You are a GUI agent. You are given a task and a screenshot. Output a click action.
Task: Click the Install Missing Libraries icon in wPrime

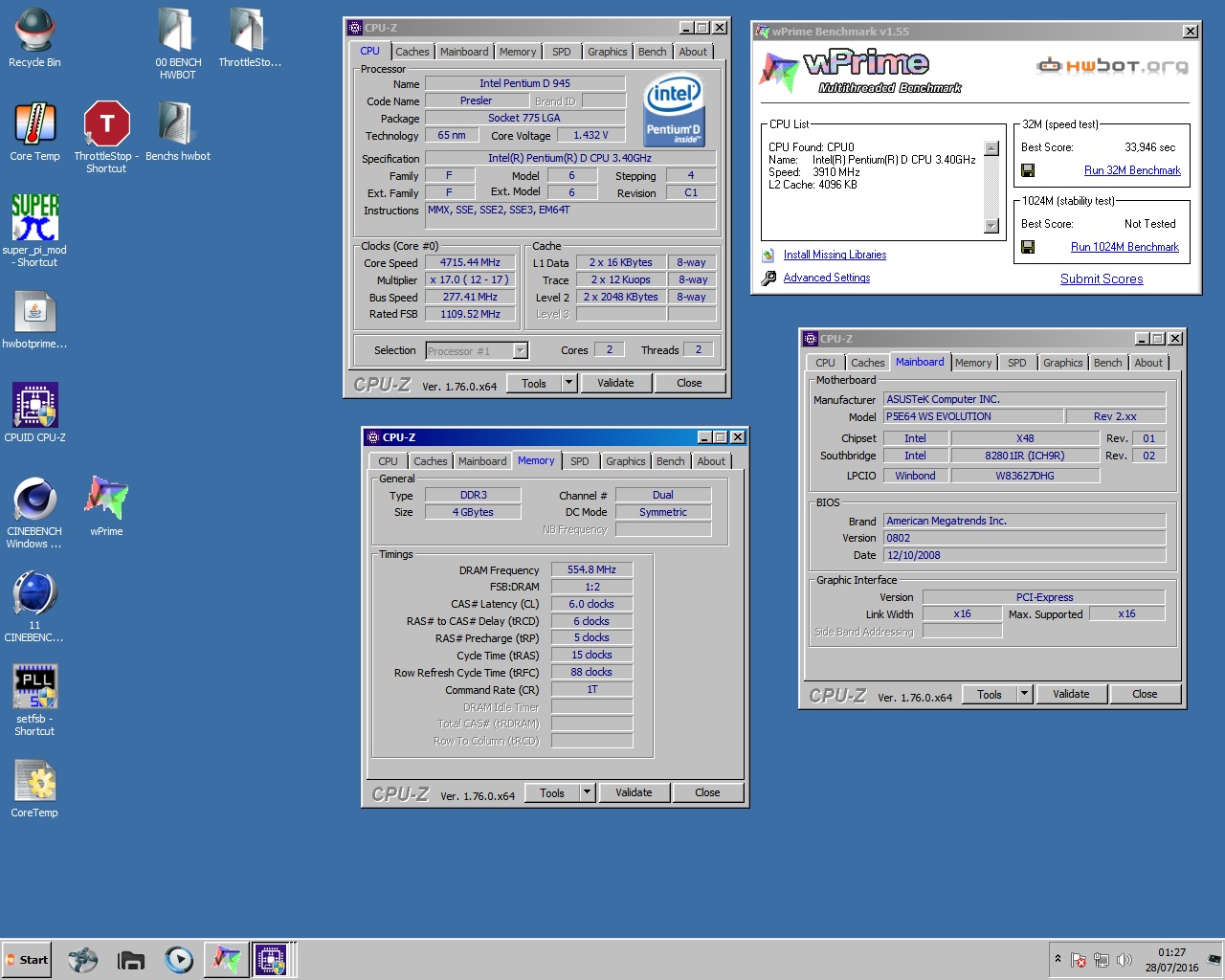tap(768, 255)
